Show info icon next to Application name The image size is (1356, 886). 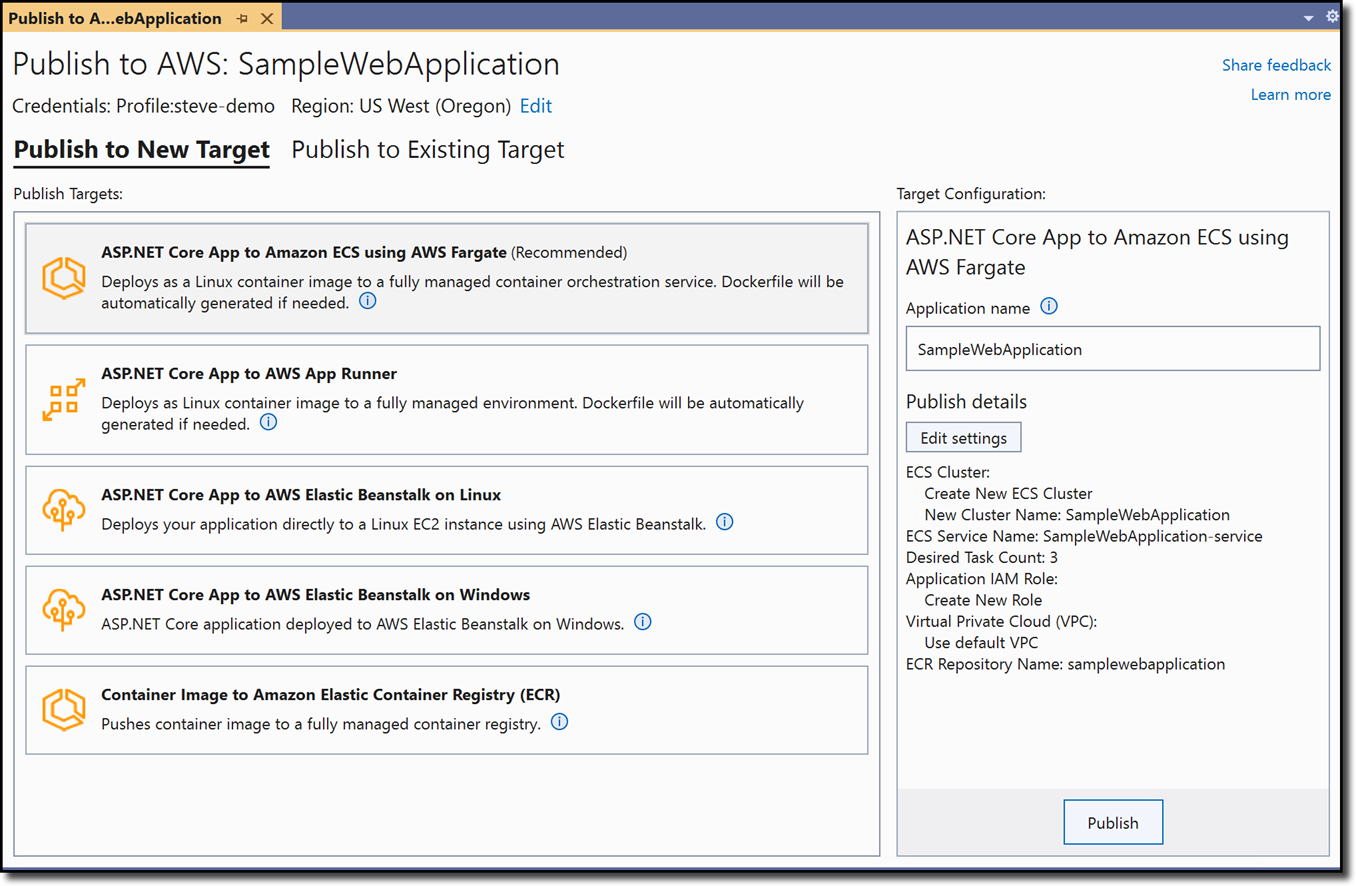[1049, 307]
